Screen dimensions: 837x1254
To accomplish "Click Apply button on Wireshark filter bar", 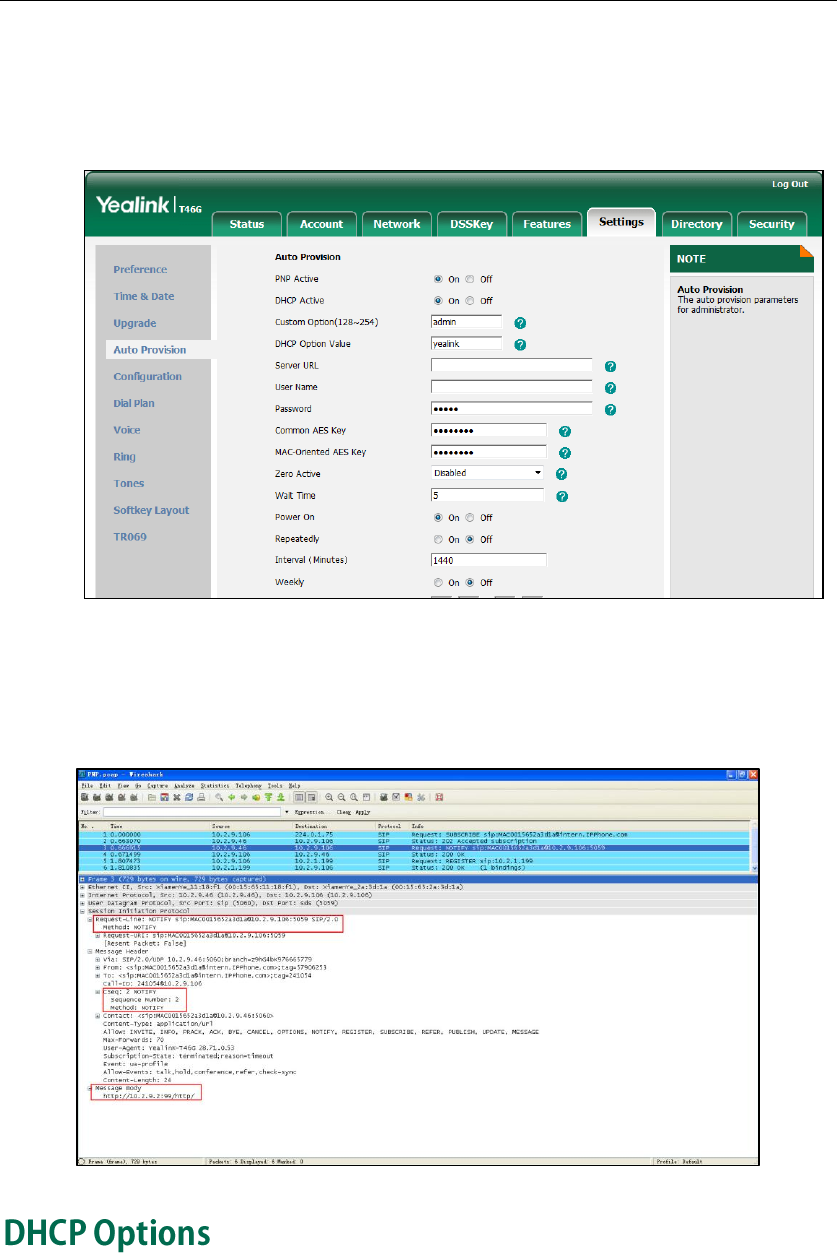I will (362, 812).
